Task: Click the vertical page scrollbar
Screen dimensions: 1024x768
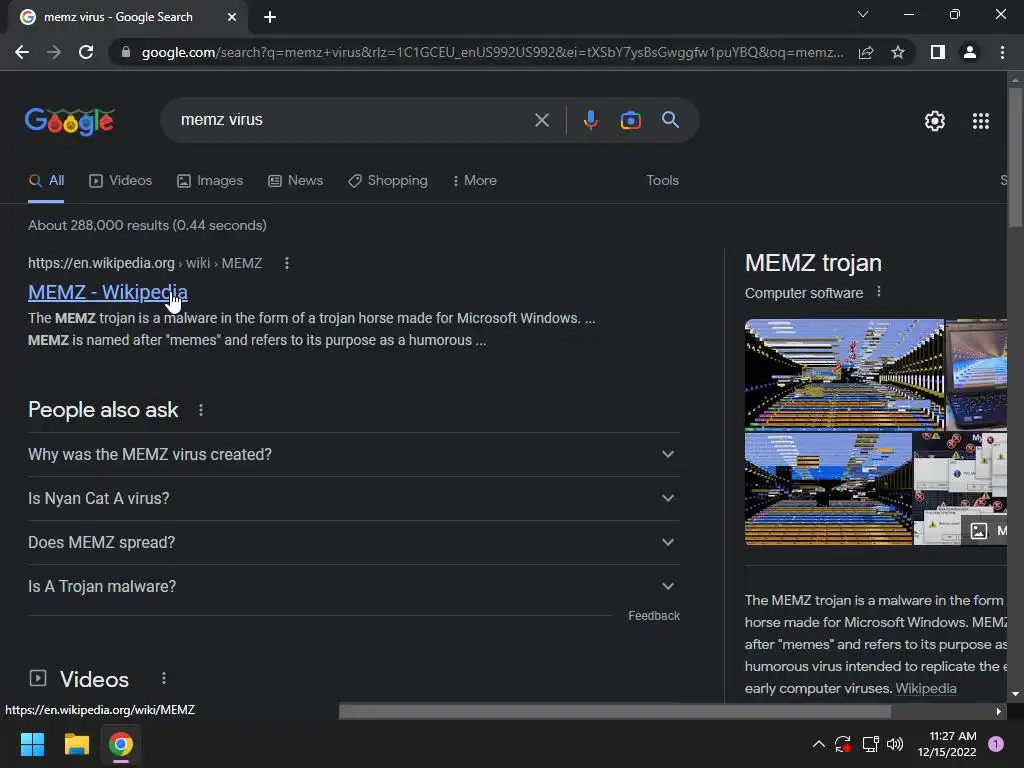Action: pyautogui.click(x=1015, y=157)
